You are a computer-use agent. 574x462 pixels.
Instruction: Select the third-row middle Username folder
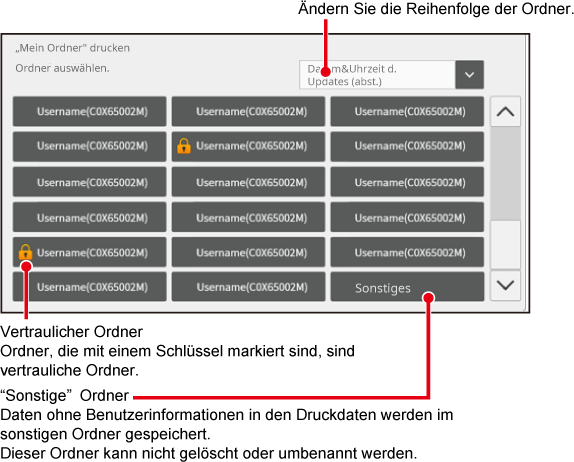tap(248, 182)
